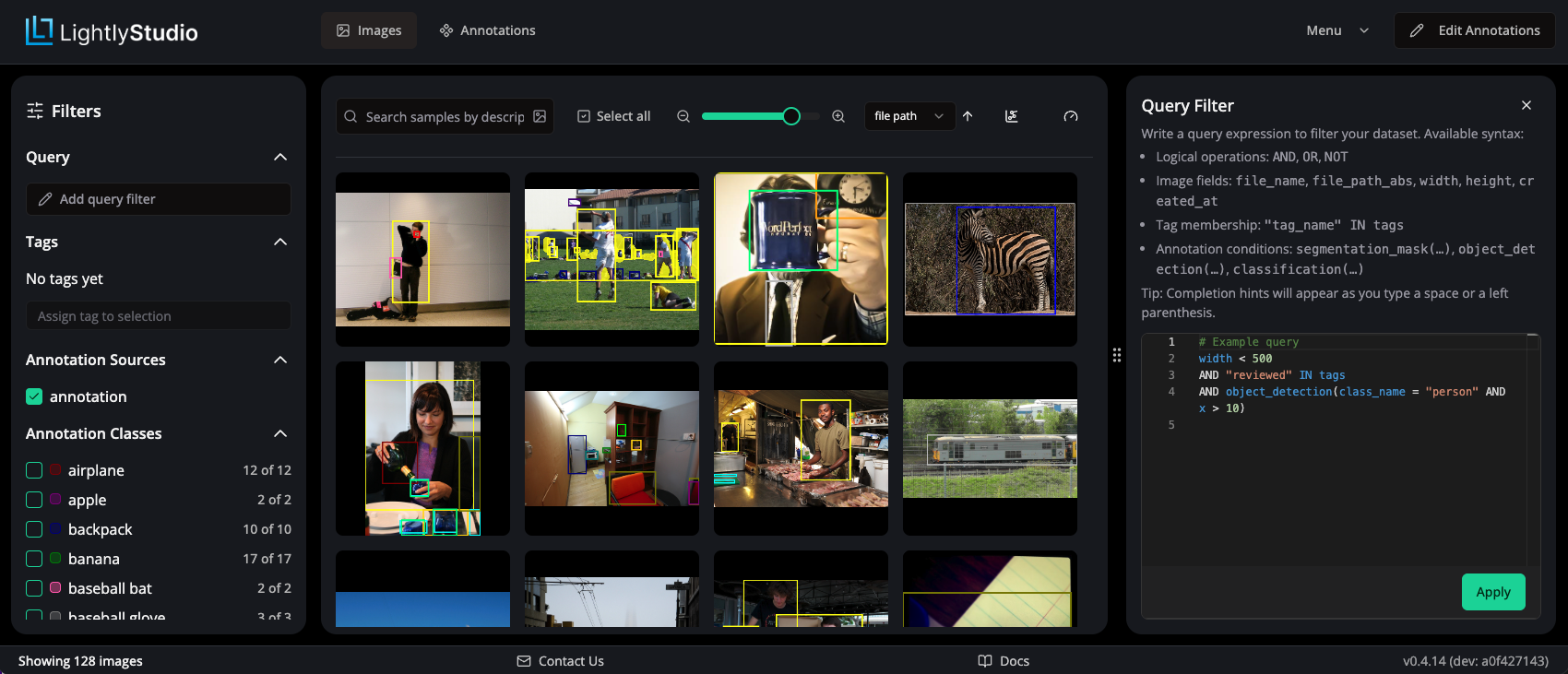Click the LightlyStudio logo

click(112, 31)
